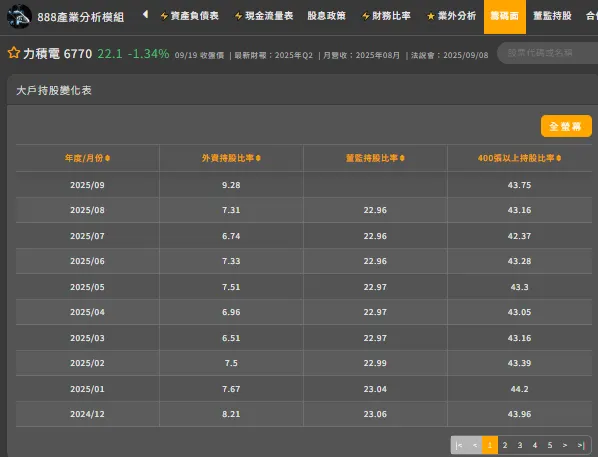The height and width of the screenshot is (457, 598).
Task: Click the 43.3 large-holder value
Action: click(x=519, y=287)
